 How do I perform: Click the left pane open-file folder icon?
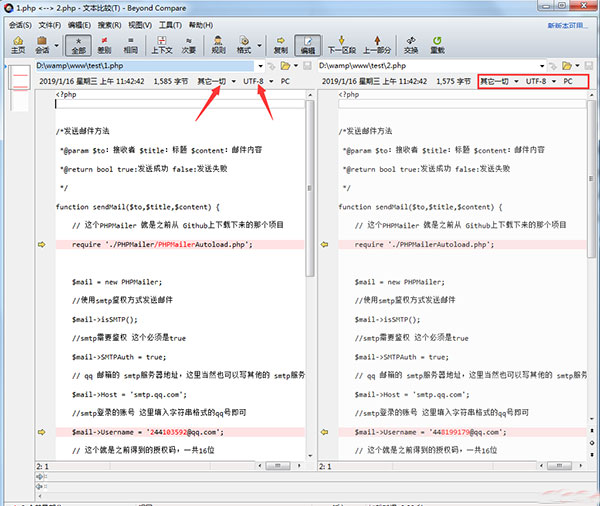point(285,66)
